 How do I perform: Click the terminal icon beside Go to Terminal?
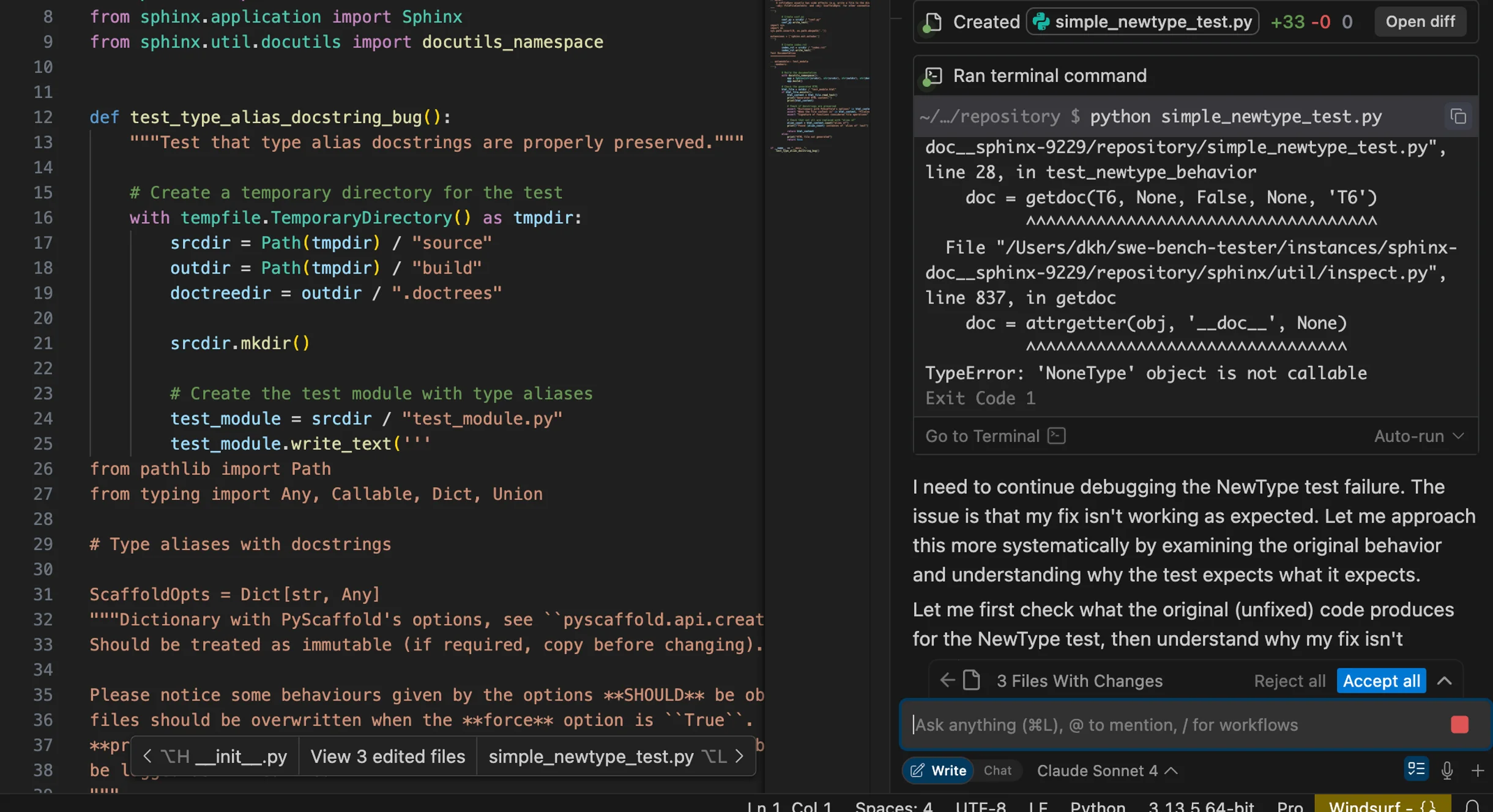[1057, 436]
